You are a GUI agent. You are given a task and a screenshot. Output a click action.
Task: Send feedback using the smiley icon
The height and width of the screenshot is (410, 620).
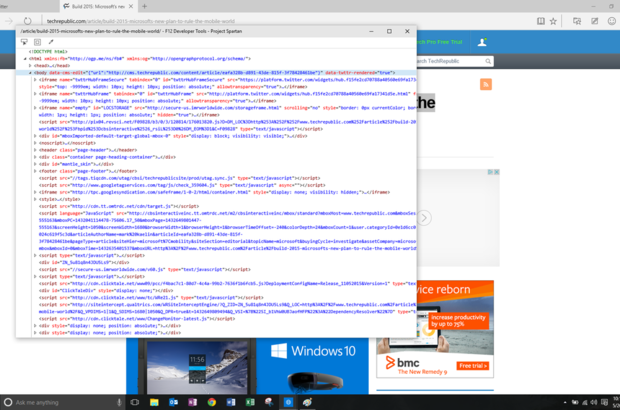pos(612,21)
